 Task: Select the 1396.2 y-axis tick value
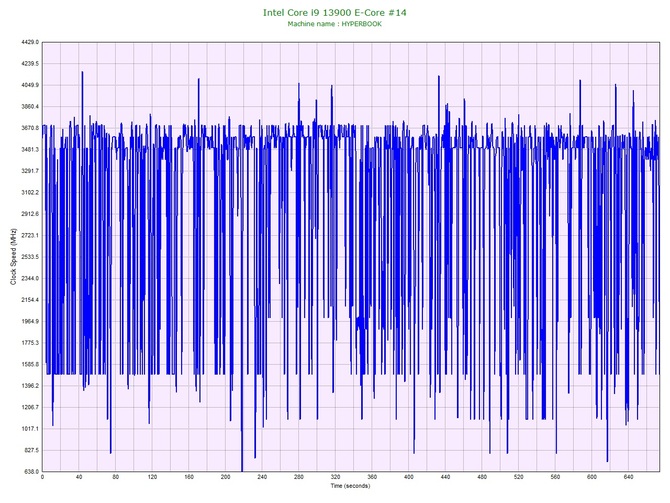click(29, 386)
